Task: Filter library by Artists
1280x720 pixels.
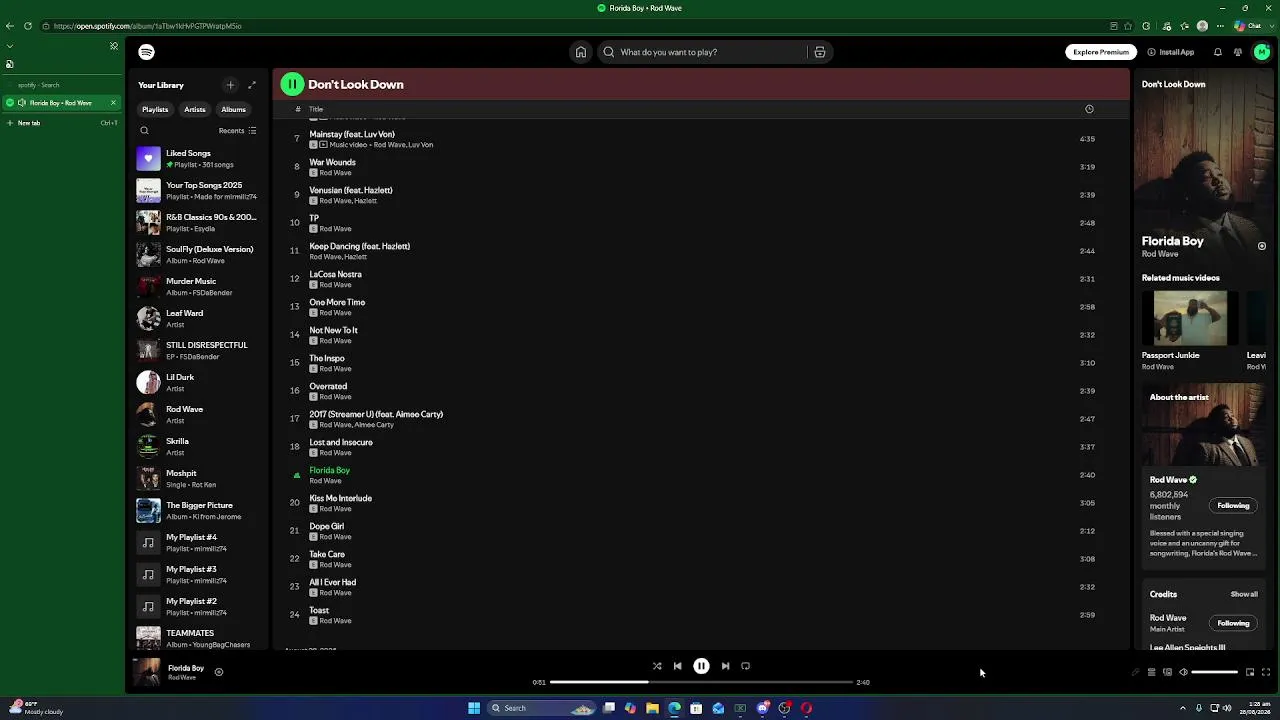Action: click(195, 109)
